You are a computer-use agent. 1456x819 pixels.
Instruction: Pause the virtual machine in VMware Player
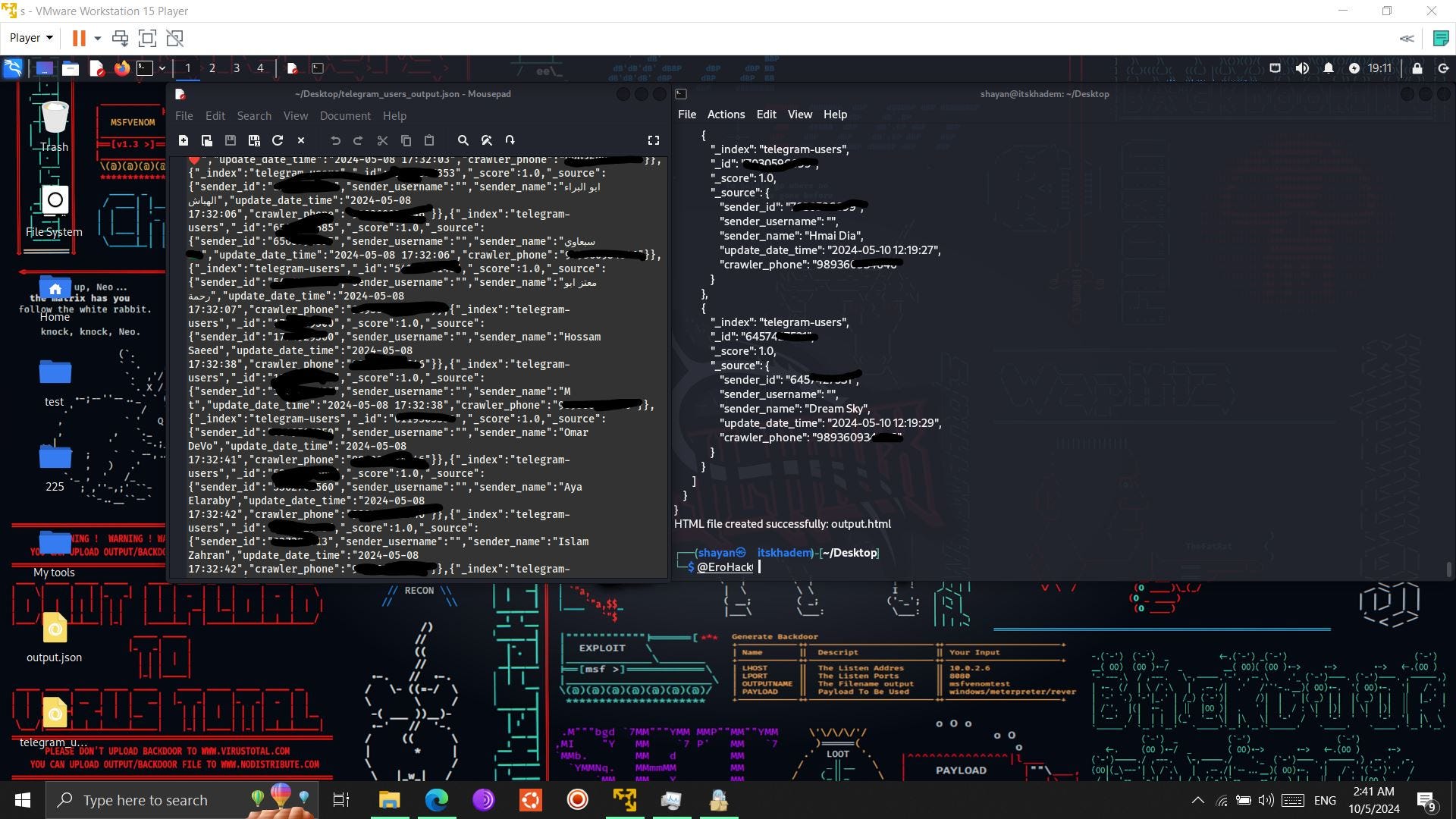point(79,38)
